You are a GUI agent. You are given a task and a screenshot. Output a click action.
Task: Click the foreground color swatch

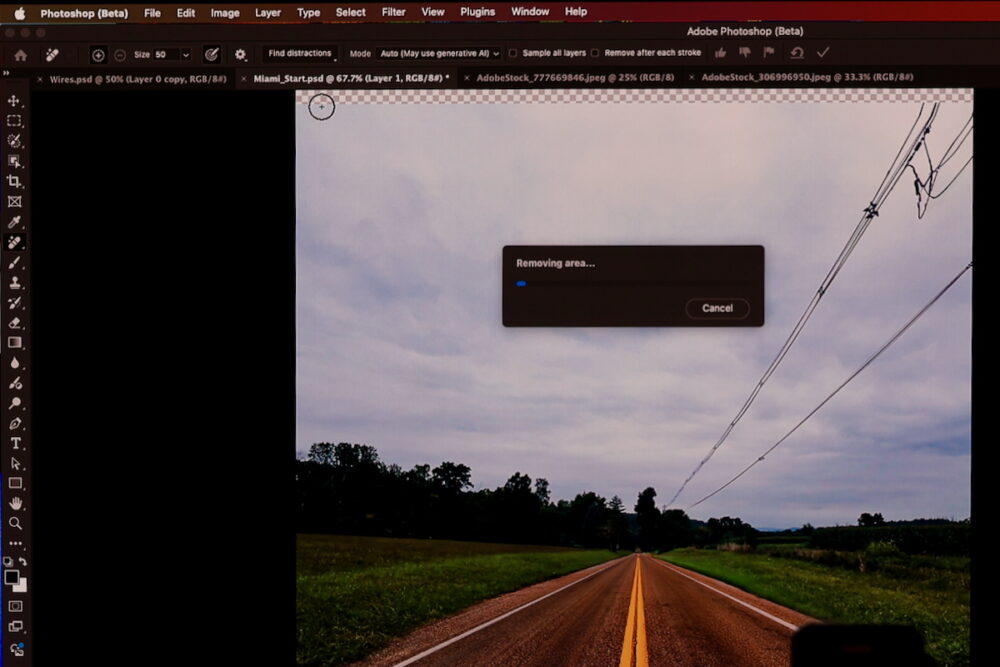coord(11,577)
